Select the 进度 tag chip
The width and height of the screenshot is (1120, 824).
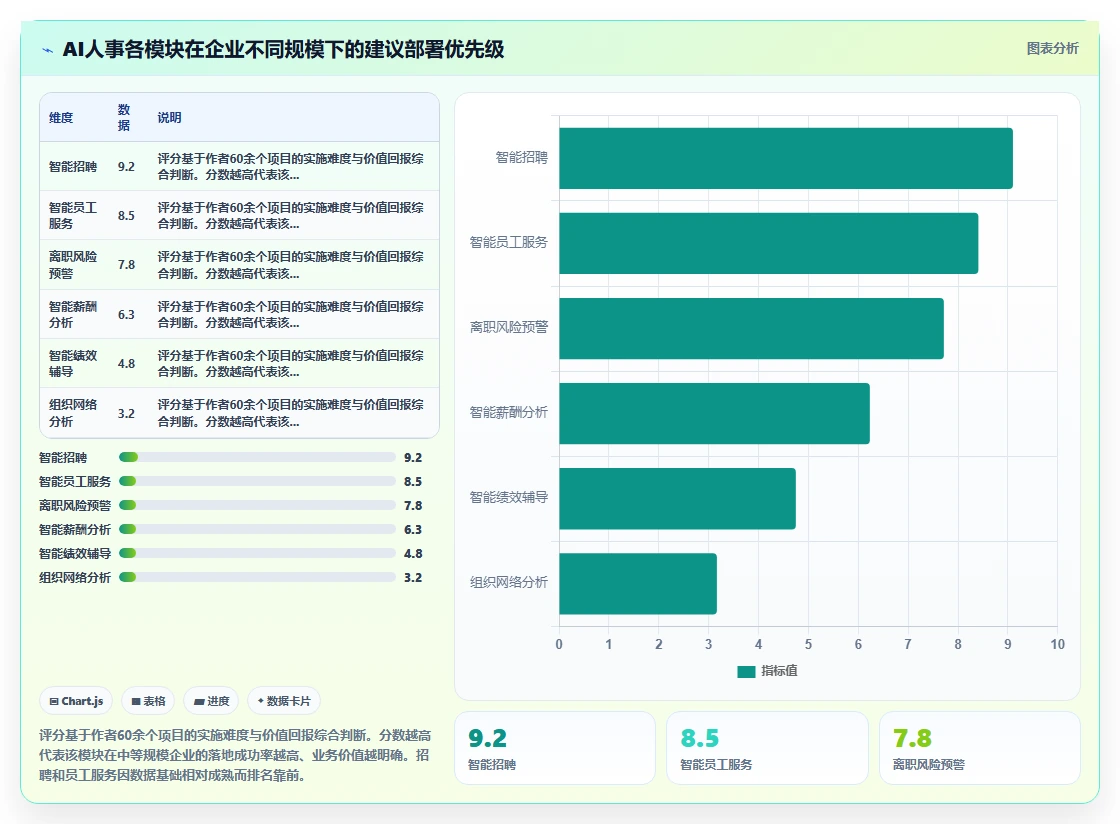[211, 701]
